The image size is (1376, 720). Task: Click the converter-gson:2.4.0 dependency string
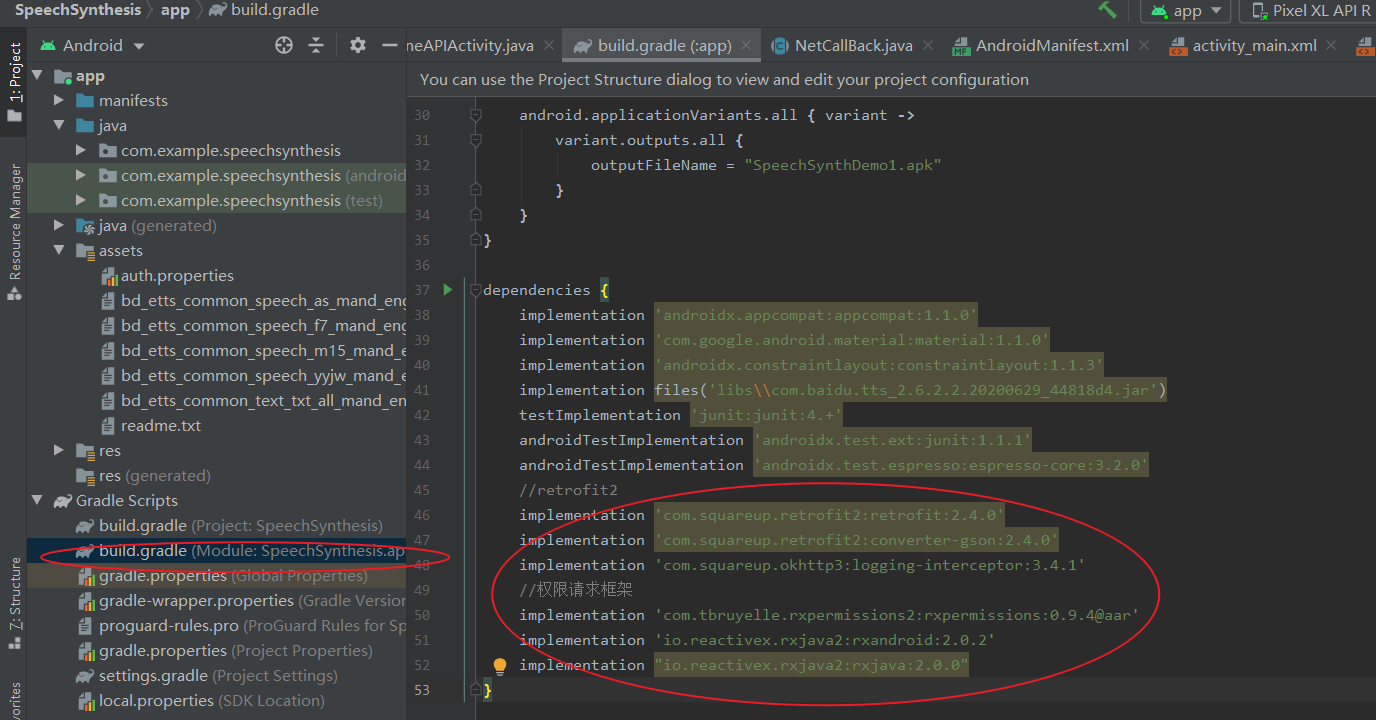856,540
